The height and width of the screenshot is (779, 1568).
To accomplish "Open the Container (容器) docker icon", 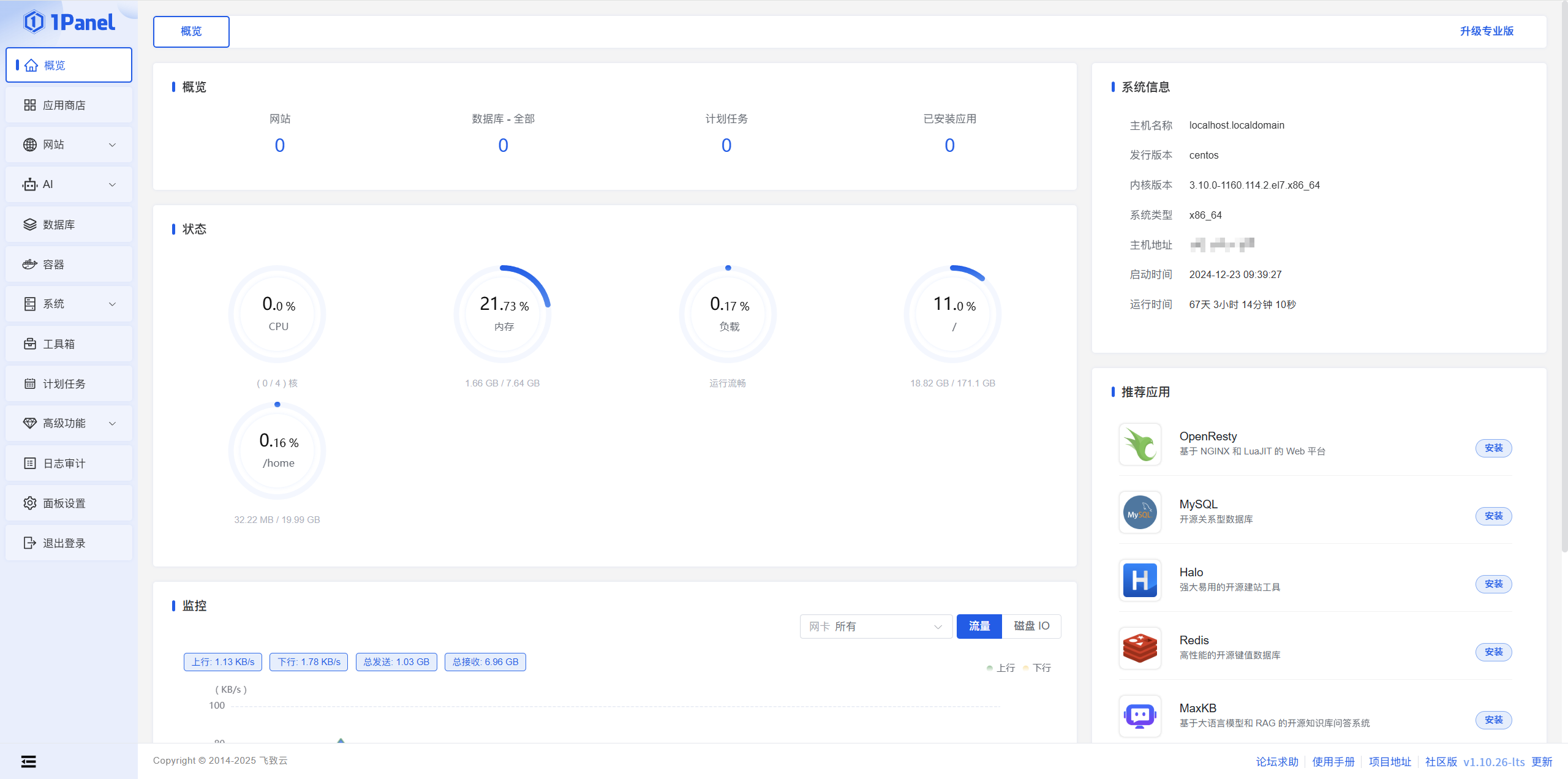I will tap(30, 265).
